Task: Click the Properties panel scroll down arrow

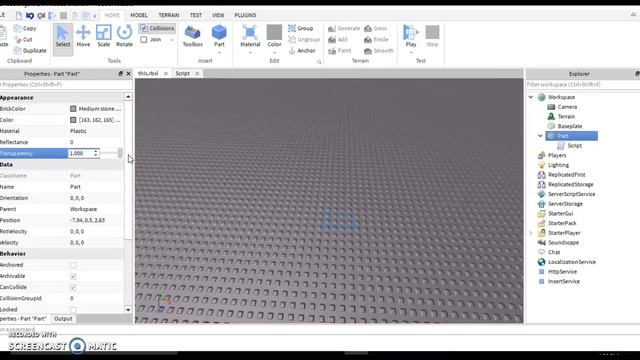Action: 128,310
